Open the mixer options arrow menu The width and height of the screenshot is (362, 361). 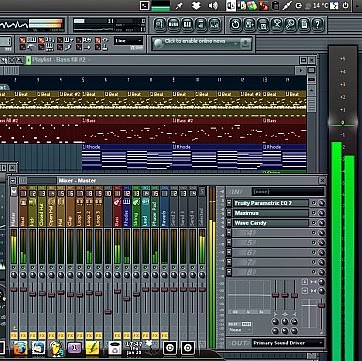(13, 181)
